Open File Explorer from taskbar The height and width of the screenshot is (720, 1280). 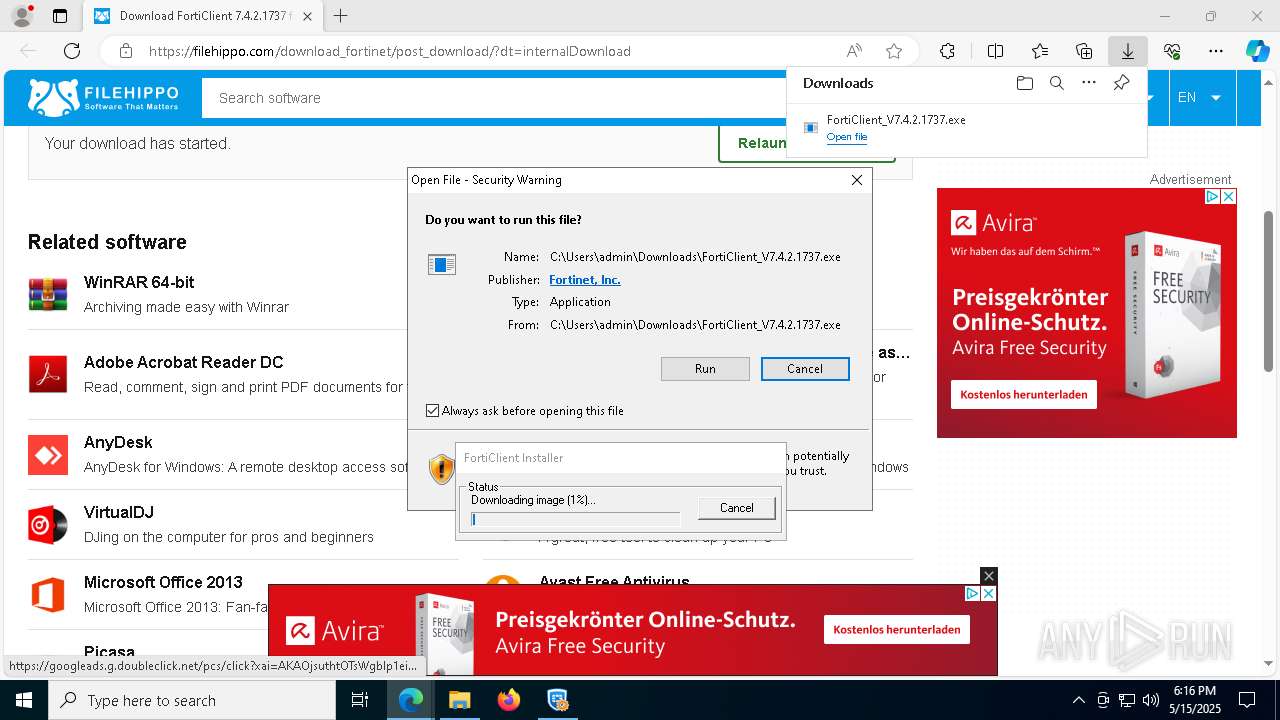459,700
